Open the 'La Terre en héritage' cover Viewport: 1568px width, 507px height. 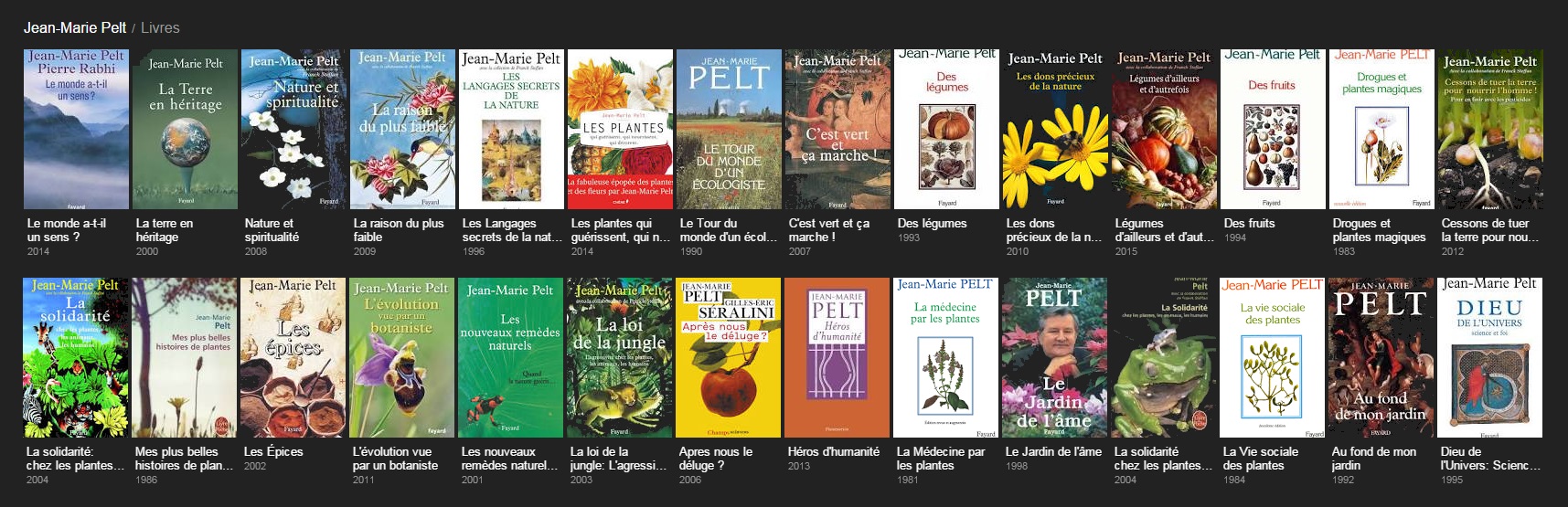pyautogui.click(x=185, y=130)
